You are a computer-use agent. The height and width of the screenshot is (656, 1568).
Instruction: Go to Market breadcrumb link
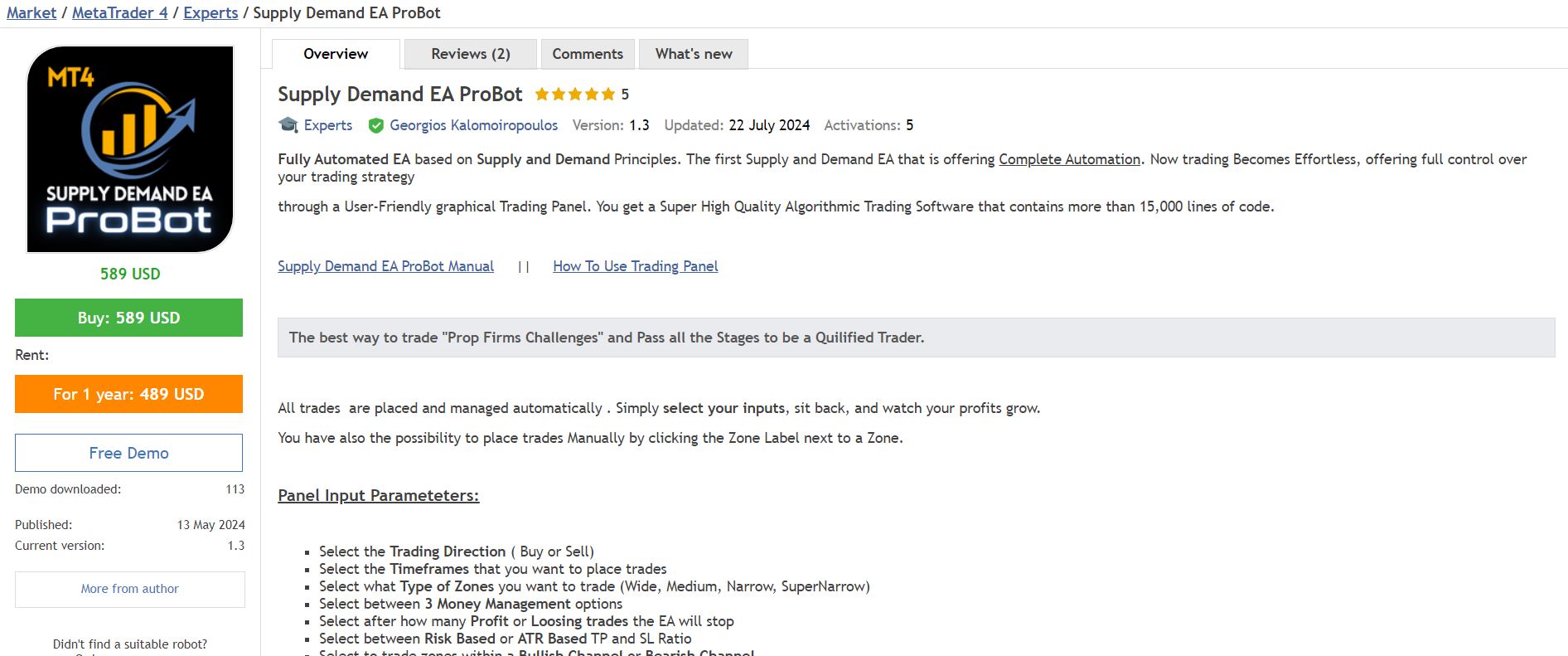(31, 13)
